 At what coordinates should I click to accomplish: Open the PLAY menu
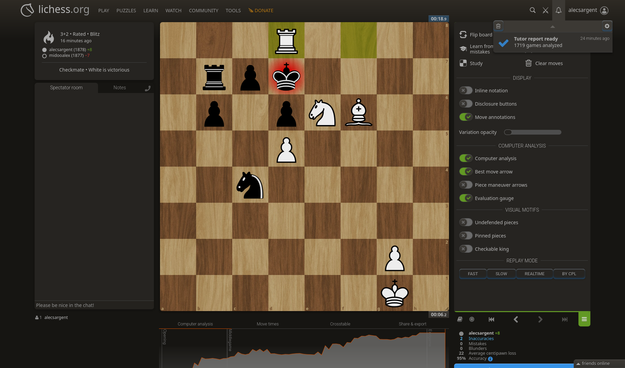(x=104, y=11)
